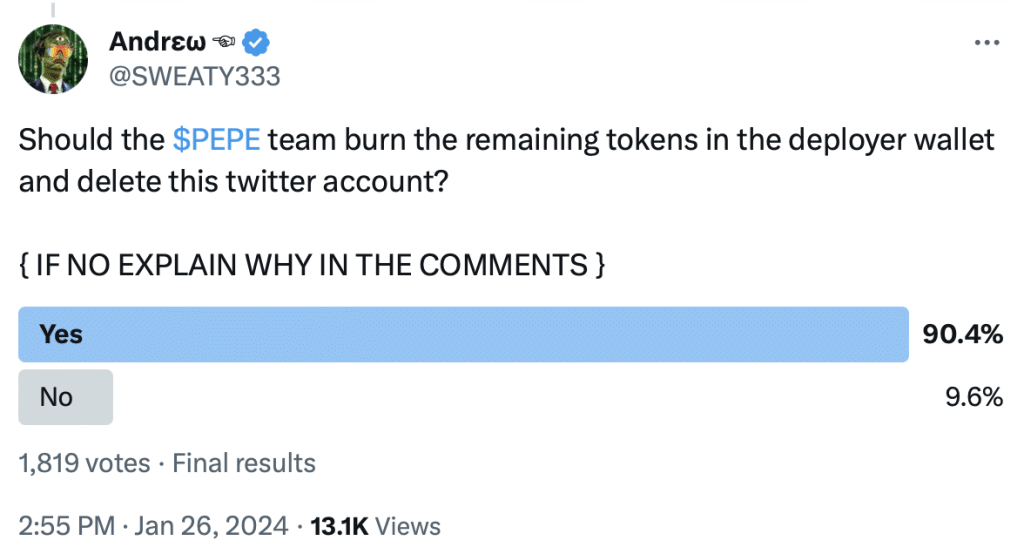Click the 1,819 votes count

[84, 463]
